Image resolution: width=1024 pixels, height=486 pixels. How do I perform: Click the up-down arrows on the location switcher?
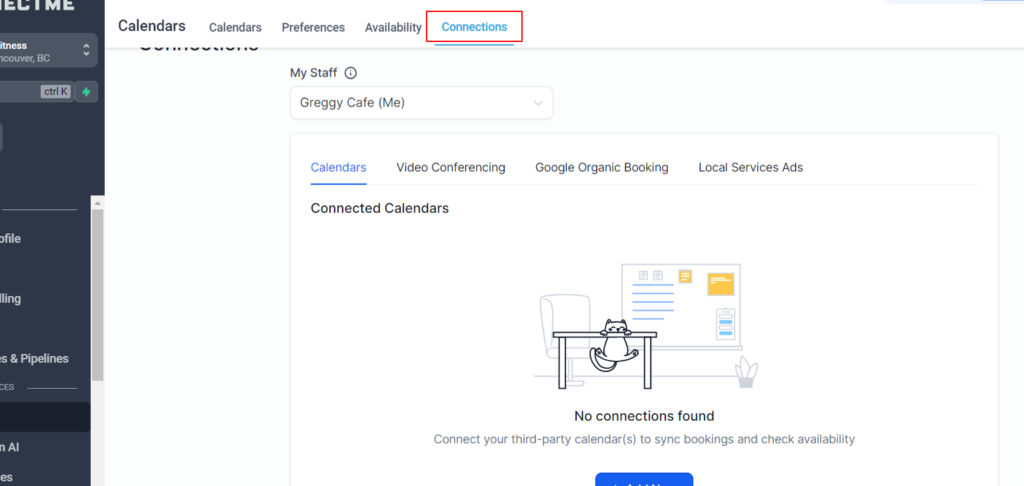click(x=86, y=50)
